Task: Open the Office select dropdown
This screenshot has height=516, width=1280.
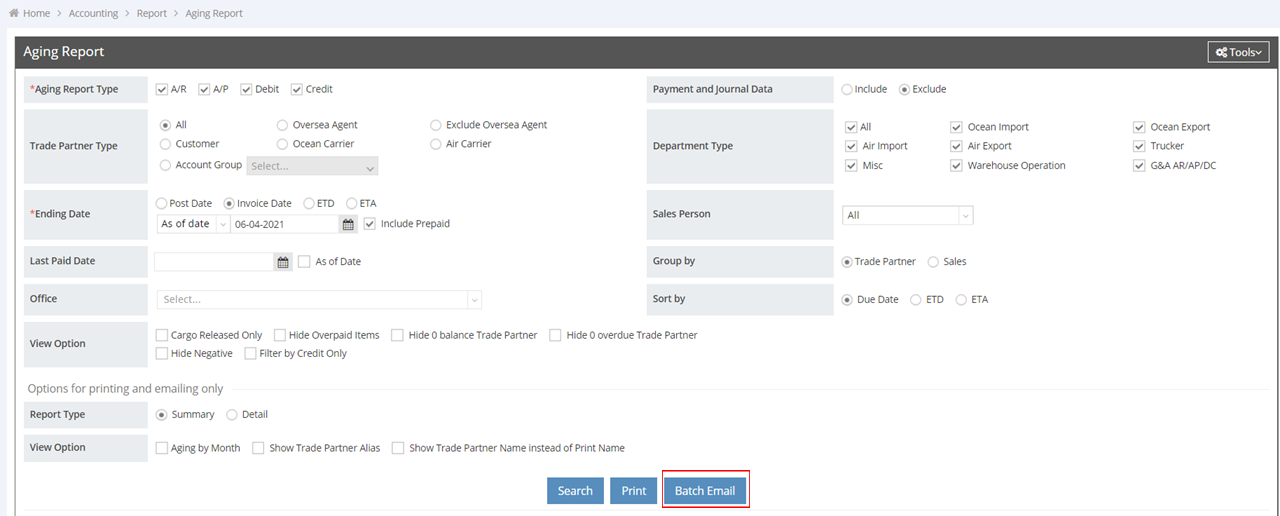Action: point(319,299)
